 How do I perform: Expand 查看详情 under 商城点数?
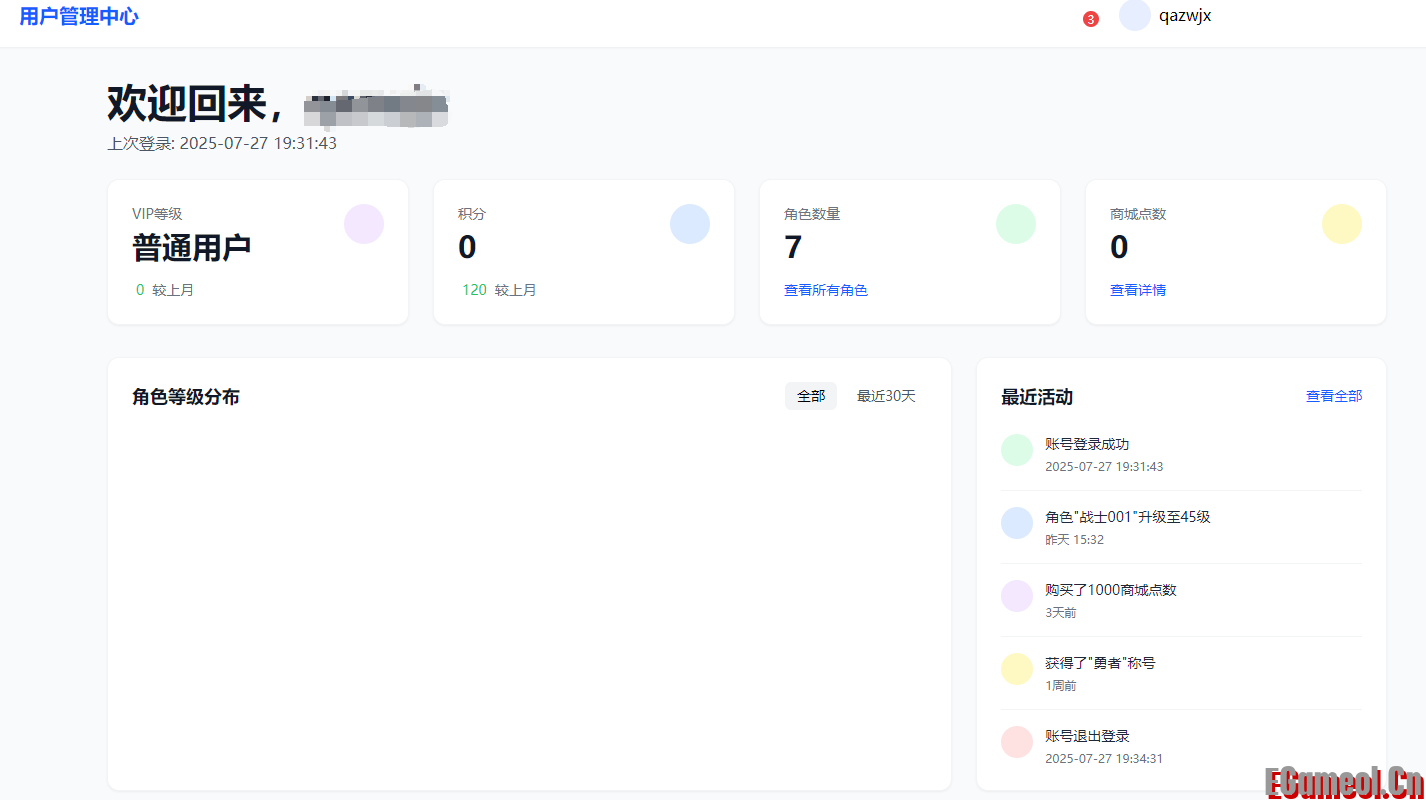point(1137,289)
